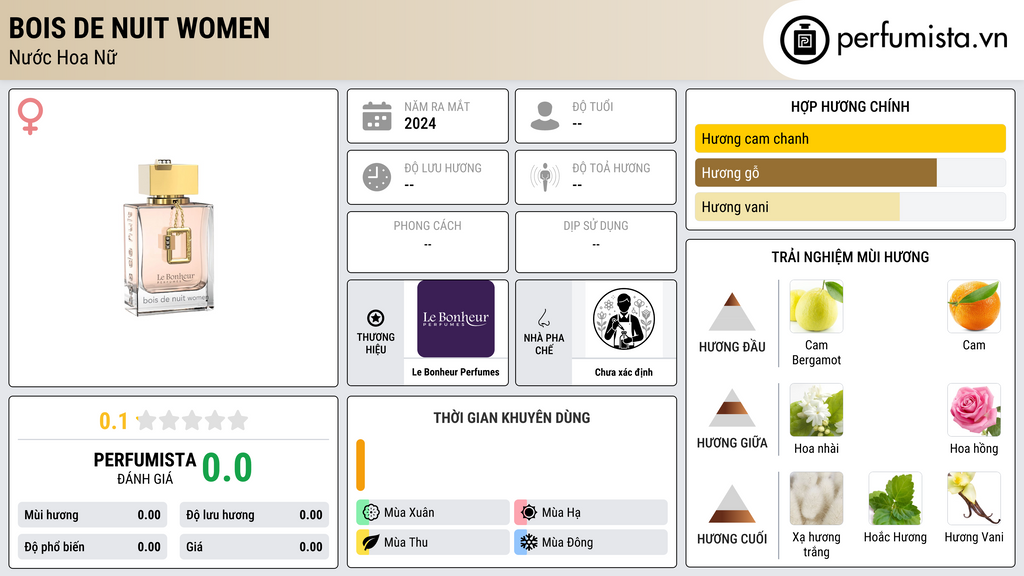The image size is (1024, 576).
Task: Click the star badge Thương Hiệu icon
Action: pos(376,318)
